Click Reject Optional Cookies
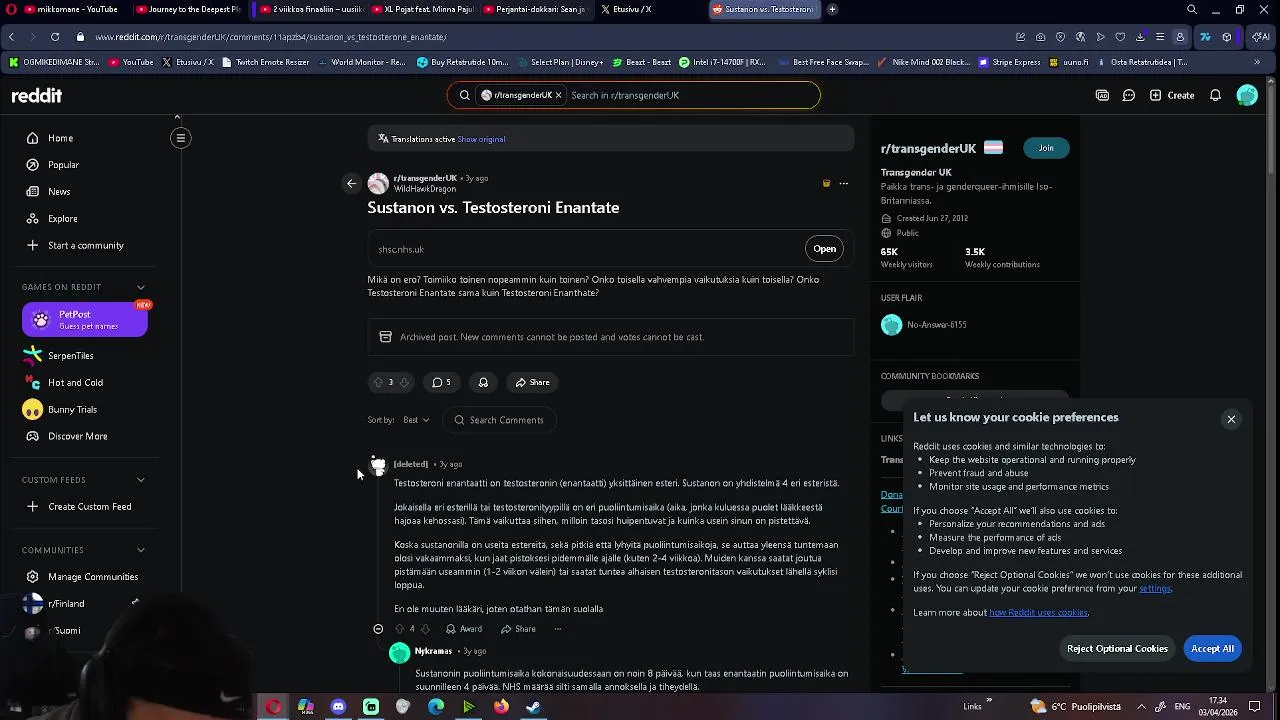Image resolution: width=1280 pixels, height=720 pixels. pyautogui.click(x=1117, y=649)
